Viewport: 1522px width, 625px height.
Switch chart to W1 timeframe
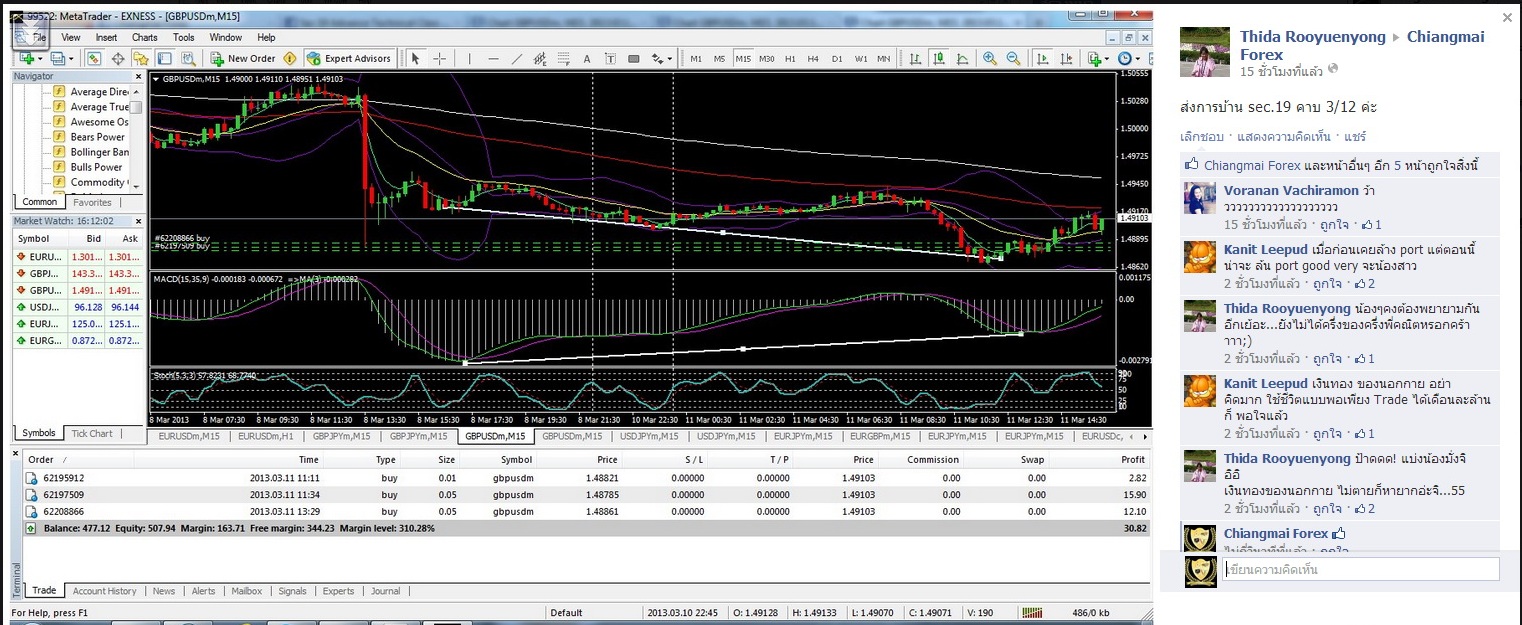click(861, 58)
